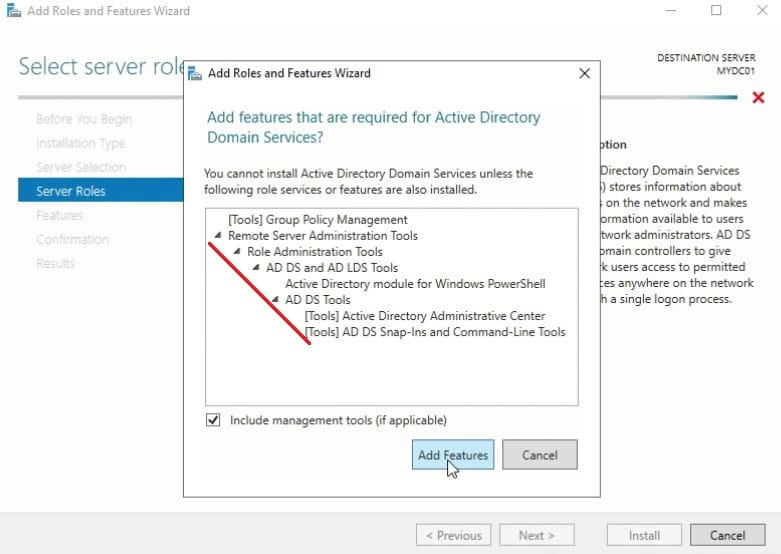Click the MYDC01 destination server name
This screenshot has width=781, height=554.
[736, 71]
